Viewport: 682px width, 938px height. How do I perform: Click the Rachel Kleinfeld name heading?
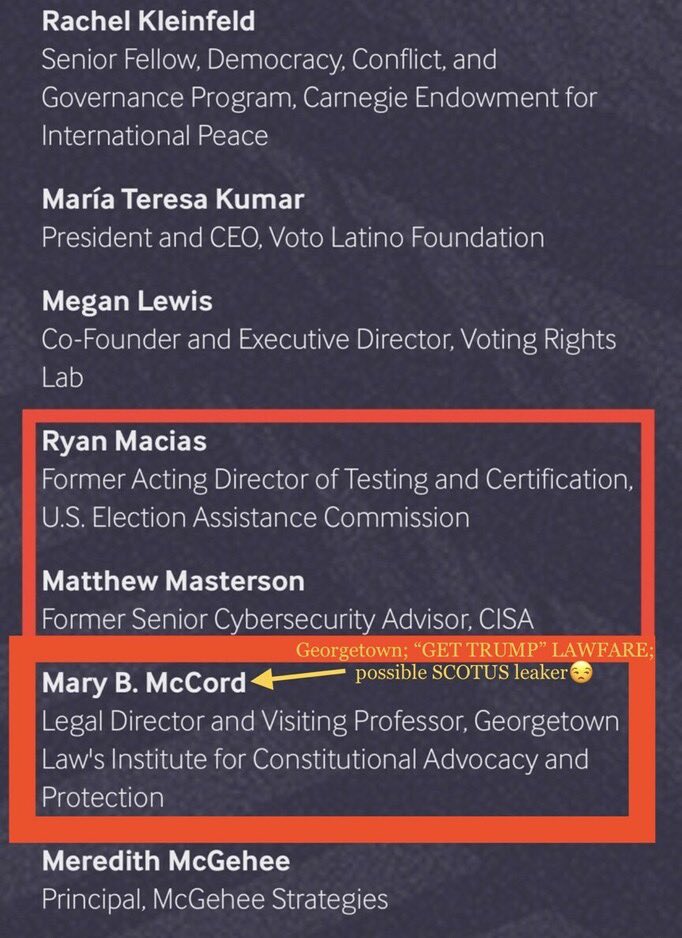pos(148,20)
